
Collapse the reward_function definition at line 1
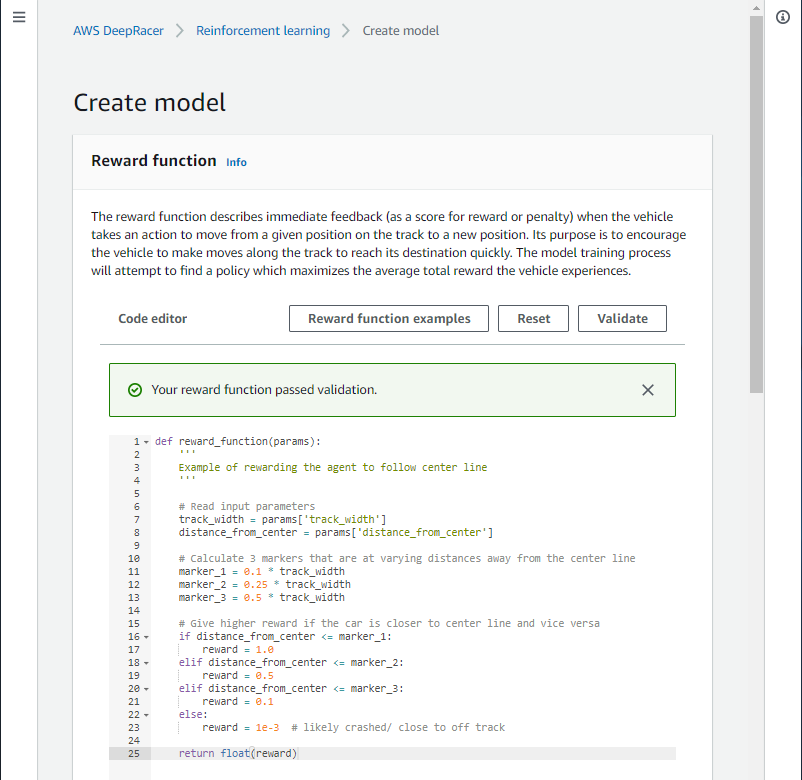(x=146, y=441)
